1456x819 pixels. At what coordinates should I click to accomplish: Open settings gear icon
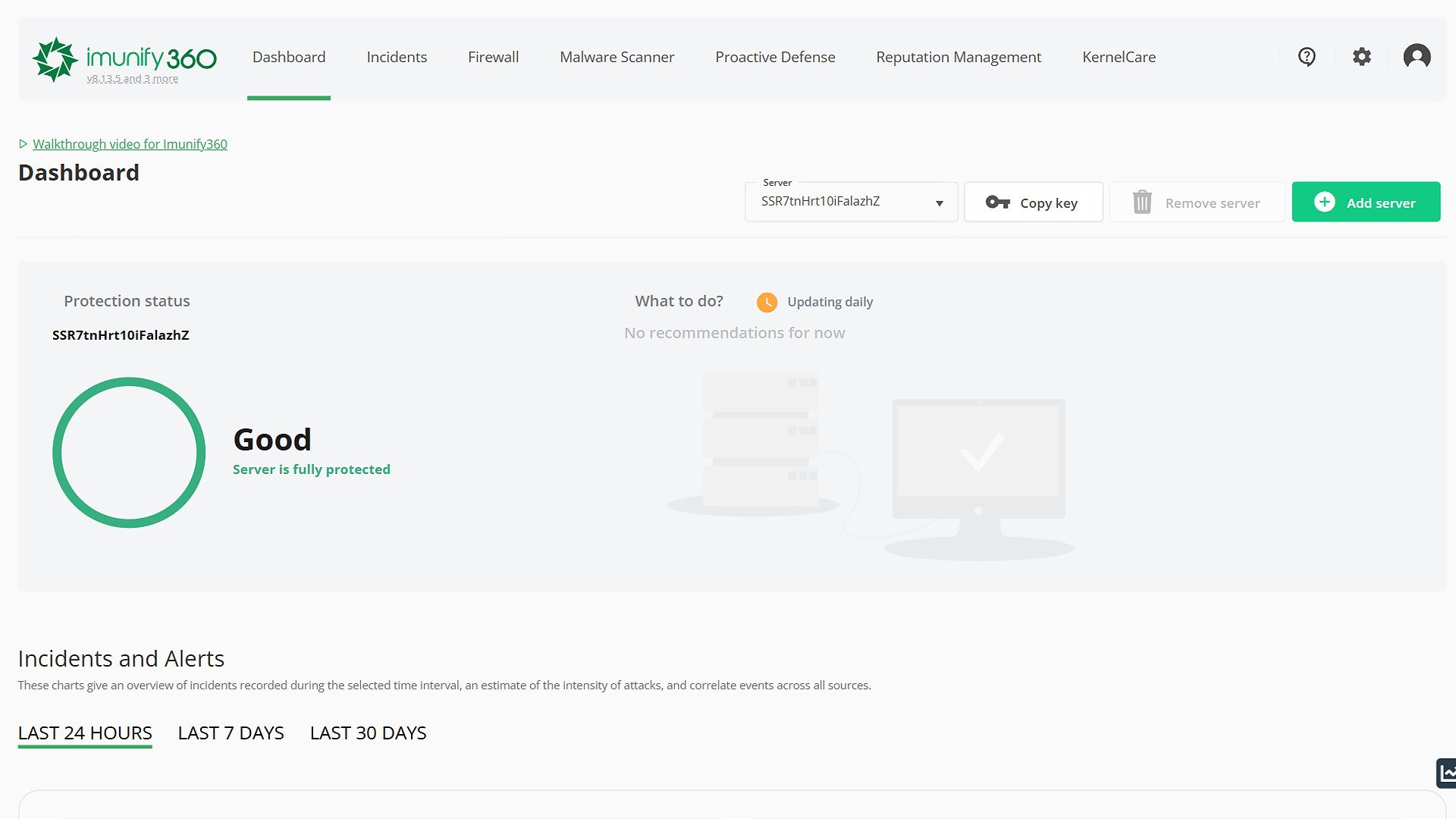[1362, 57]
